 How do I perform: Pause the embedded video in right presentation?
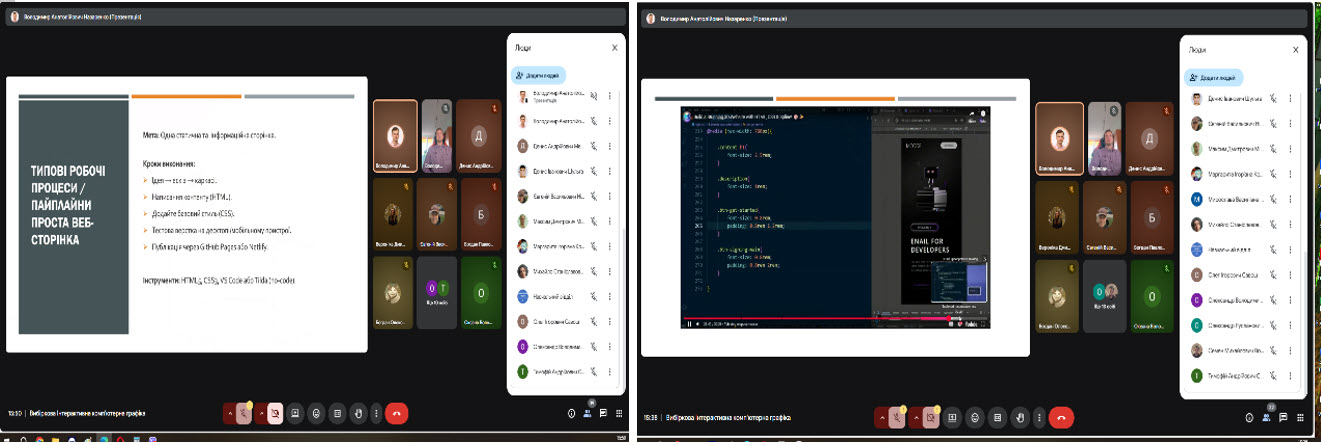click(688, 323)
